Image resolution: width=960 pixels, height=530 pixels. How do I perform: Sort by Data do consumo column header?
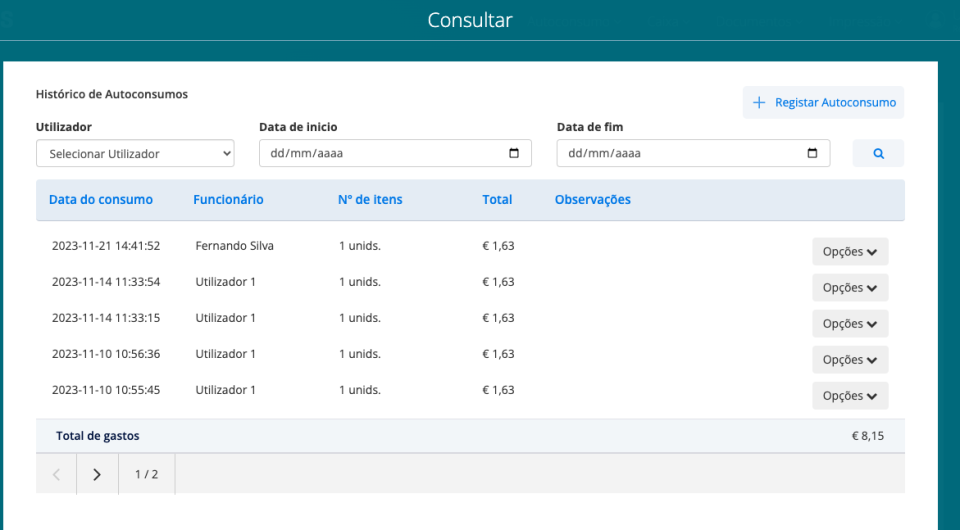pyautogui.click(x=101, y=200)
